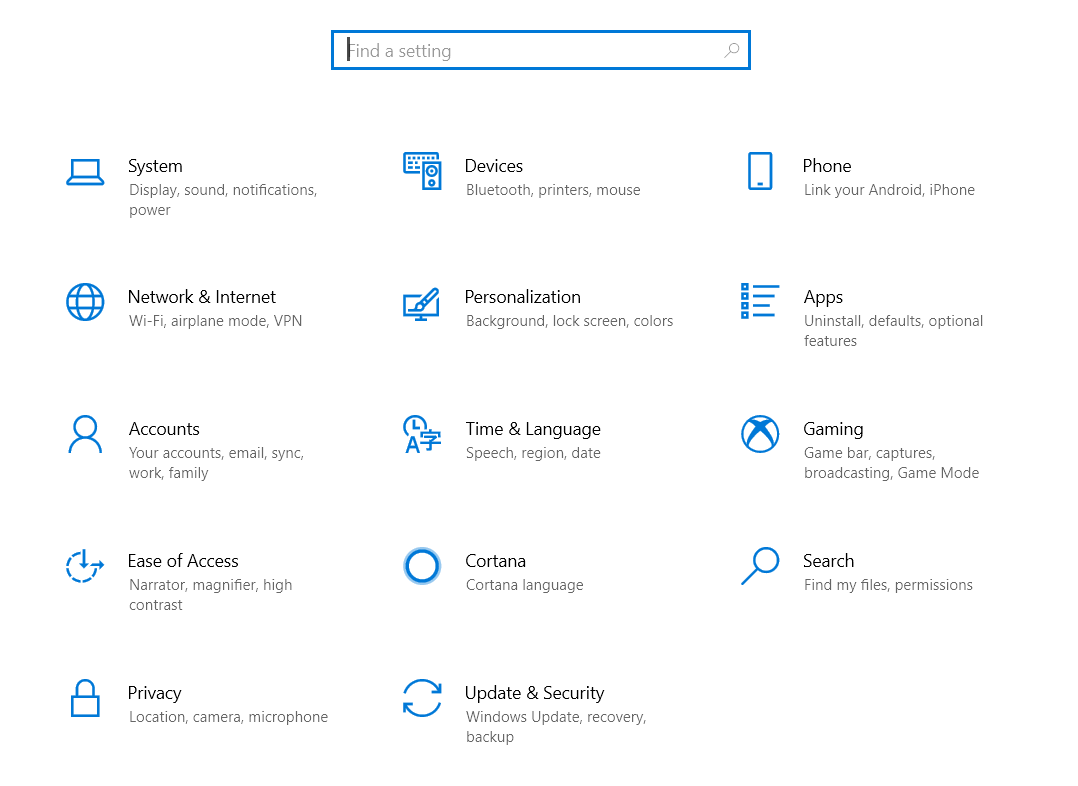This screenshot has width=1078, height=786.
Task: Click 'Windows Update, recovery, backup' description
Action: [x=556, y=727]
